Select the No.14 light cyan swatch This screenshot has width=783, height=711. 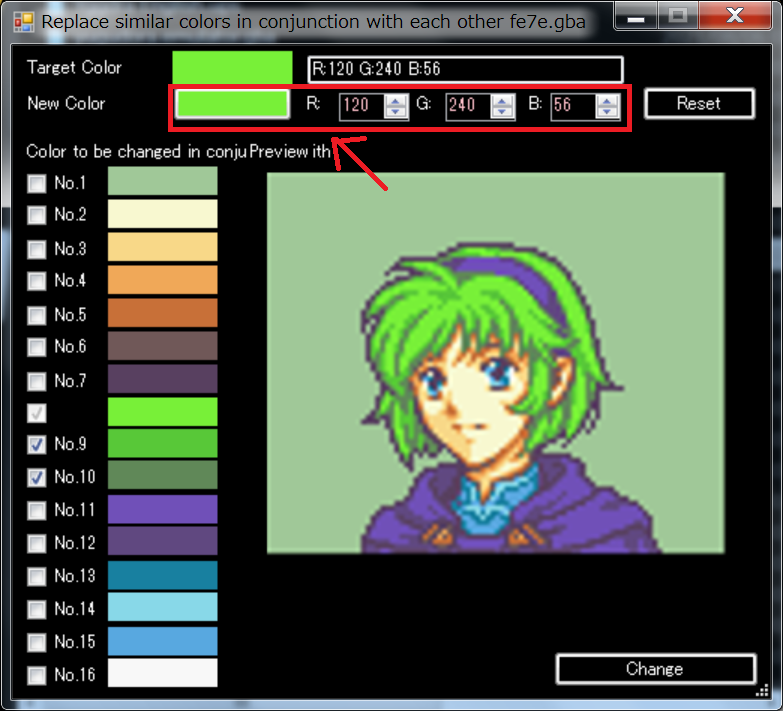(163, 607)
